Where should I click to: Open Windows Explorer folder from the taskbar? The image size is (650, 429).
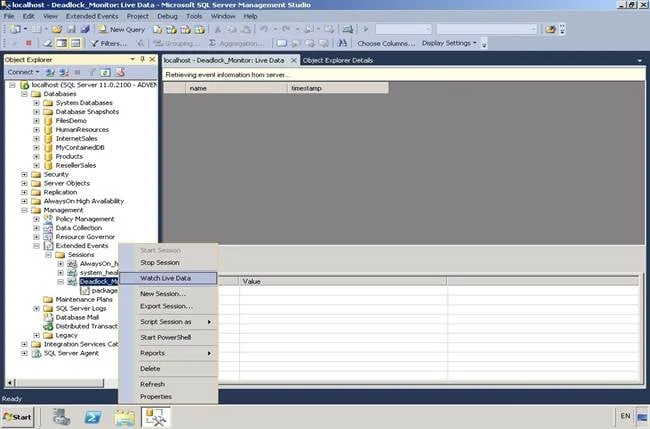tap(124, 417)
